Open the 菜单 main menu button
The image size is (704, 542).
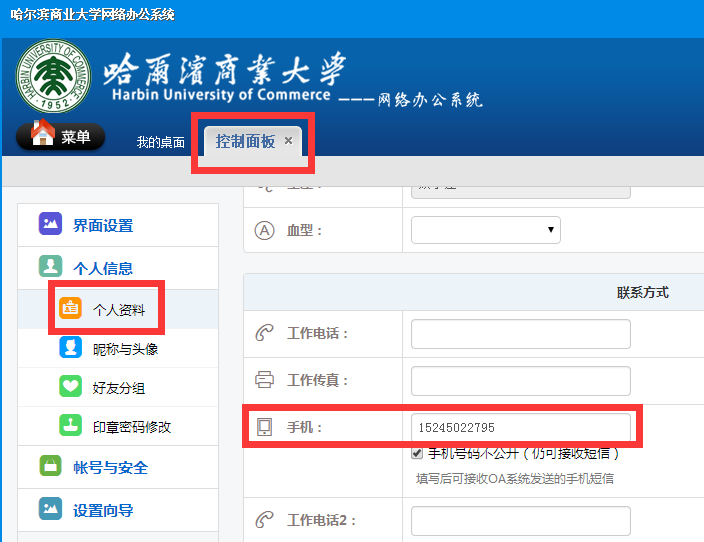click(x=61, y=136)
